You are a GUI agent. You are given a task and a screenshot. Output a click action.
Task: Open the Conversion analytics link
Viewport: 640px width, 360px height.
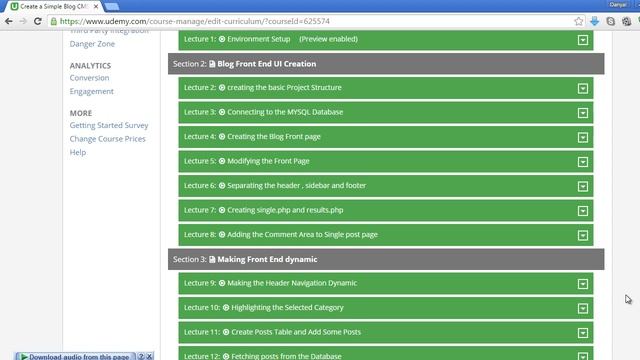click(x=89, y=78)
